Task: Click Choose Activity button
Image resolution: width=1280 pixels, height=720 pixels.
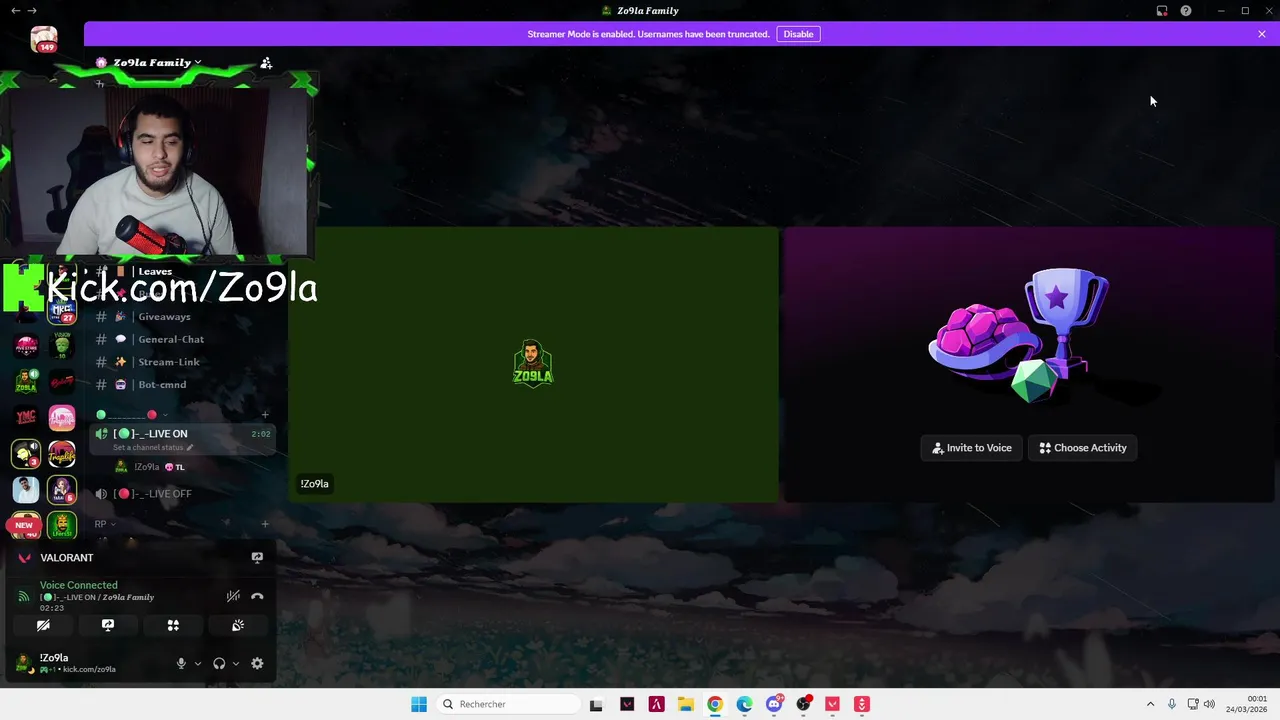Action: pyautogui.click(x=1083, y=448)
